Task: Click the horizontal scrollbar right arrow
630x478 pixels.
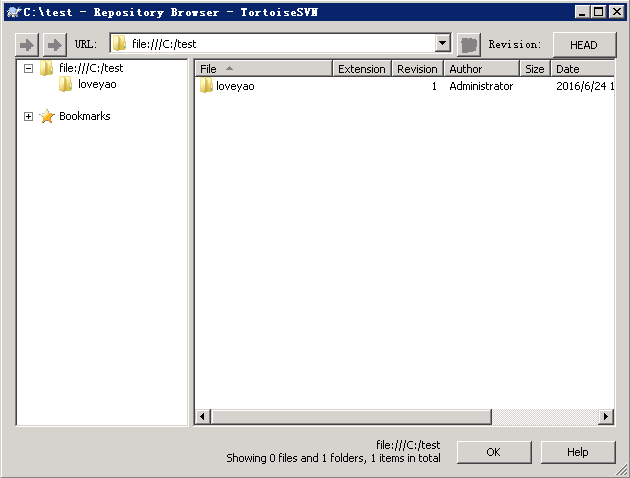Action: (605, 417)
